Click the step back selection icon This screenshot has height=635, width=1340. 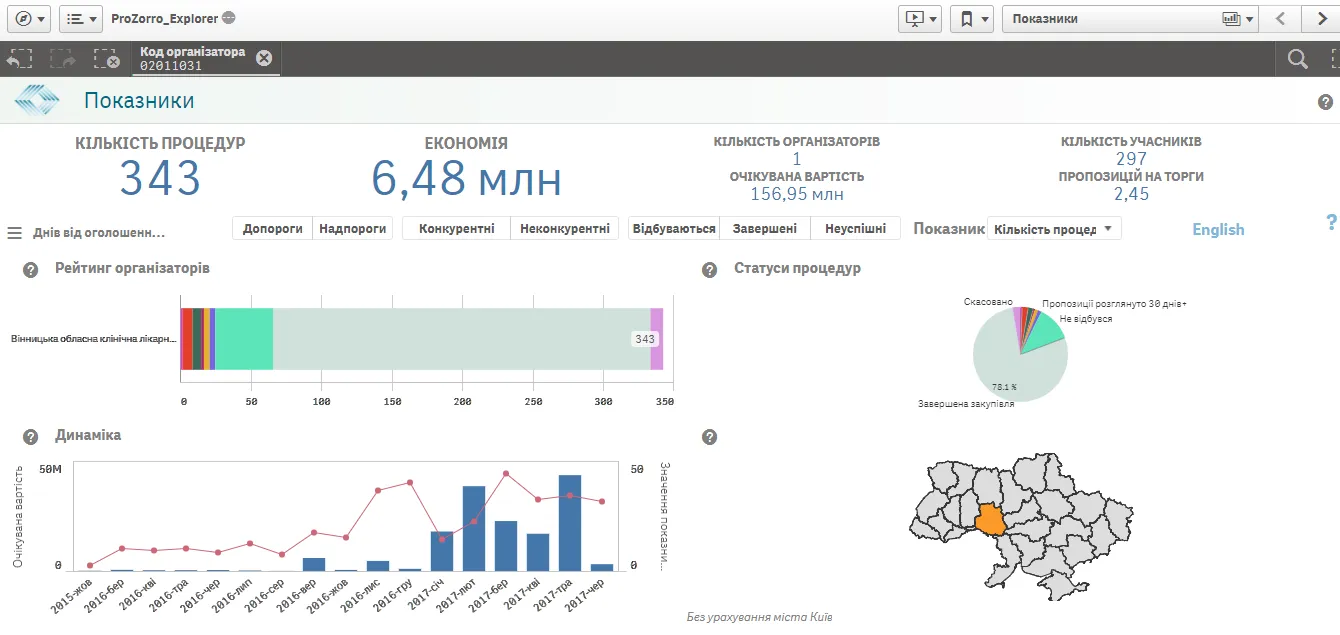point(20,59)
